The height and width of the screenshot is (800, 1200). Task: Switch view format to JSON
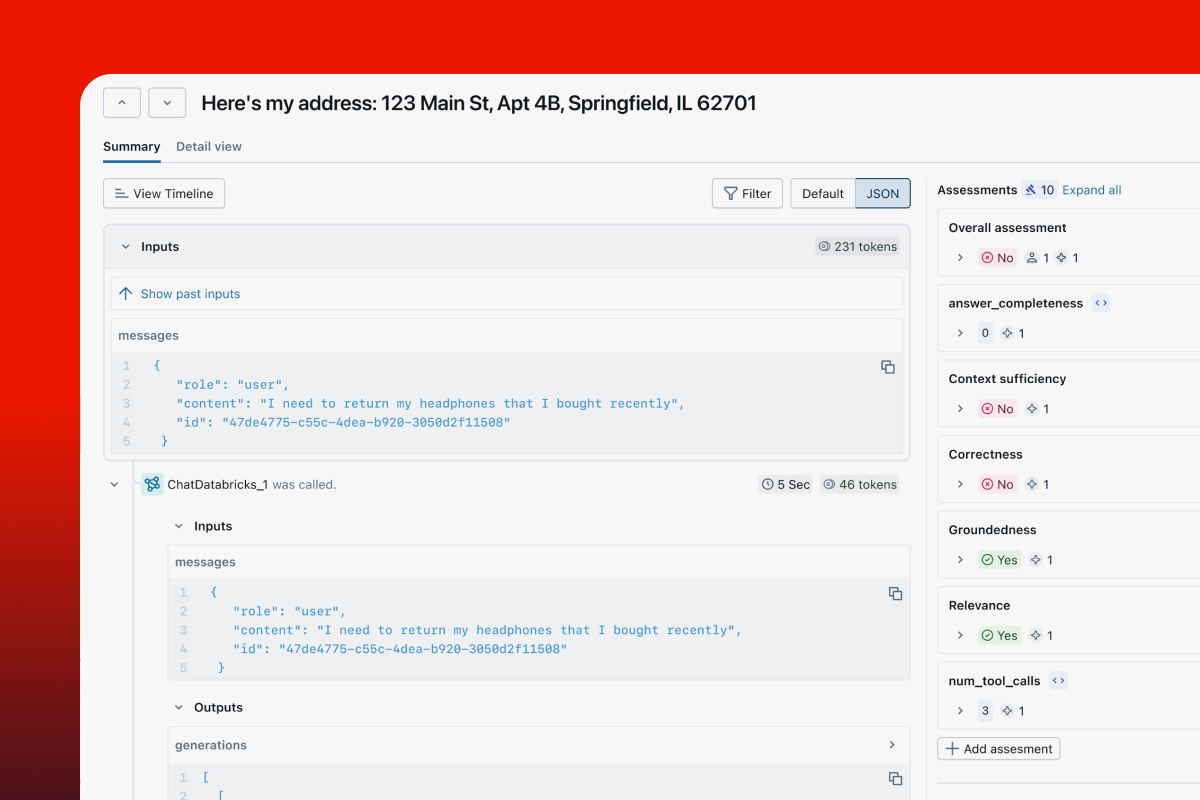click(882, 194)
